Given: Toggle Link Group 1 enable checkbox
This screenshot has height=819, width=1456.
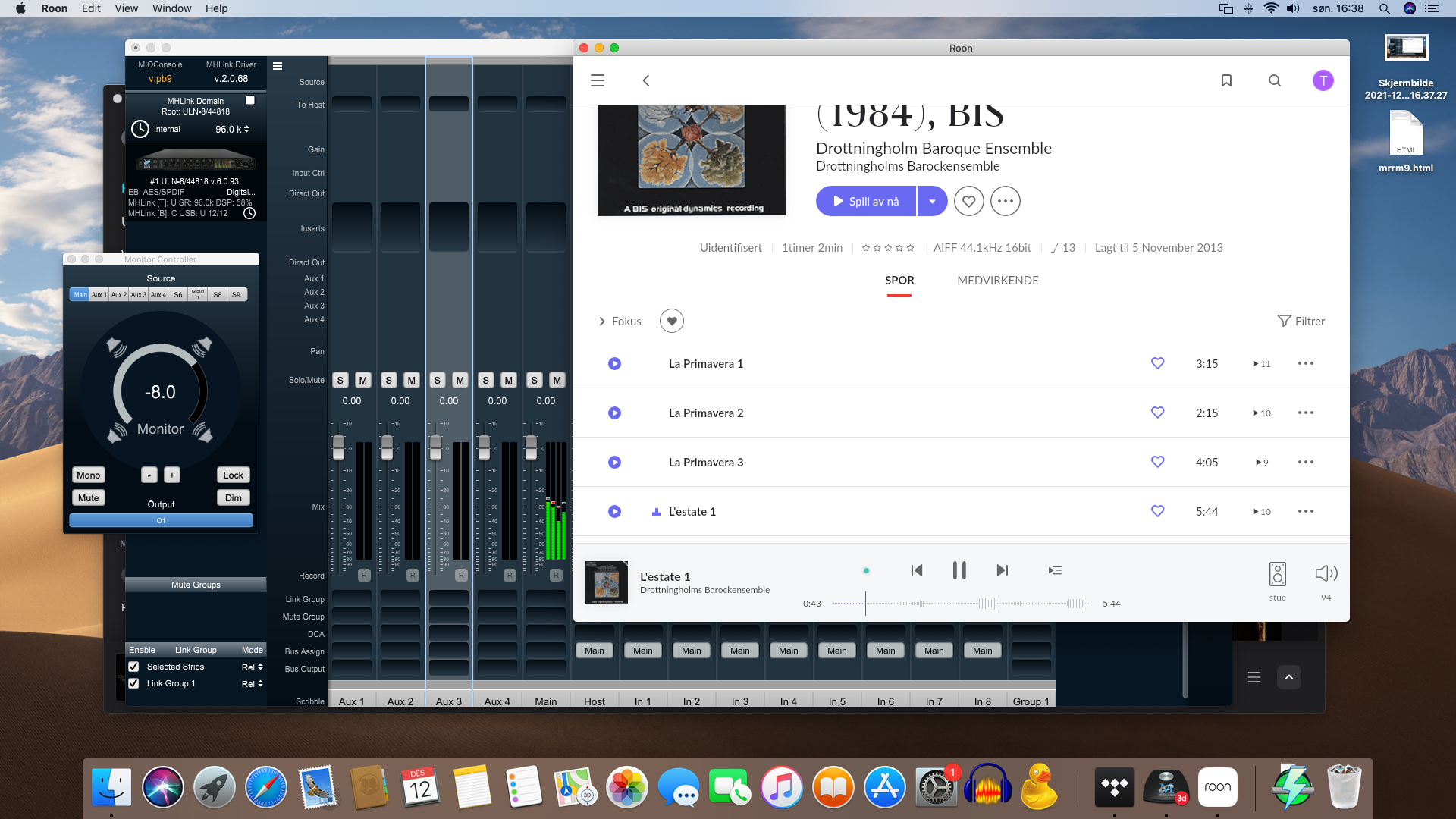Looking at the screenshot, I should (133, 683).
